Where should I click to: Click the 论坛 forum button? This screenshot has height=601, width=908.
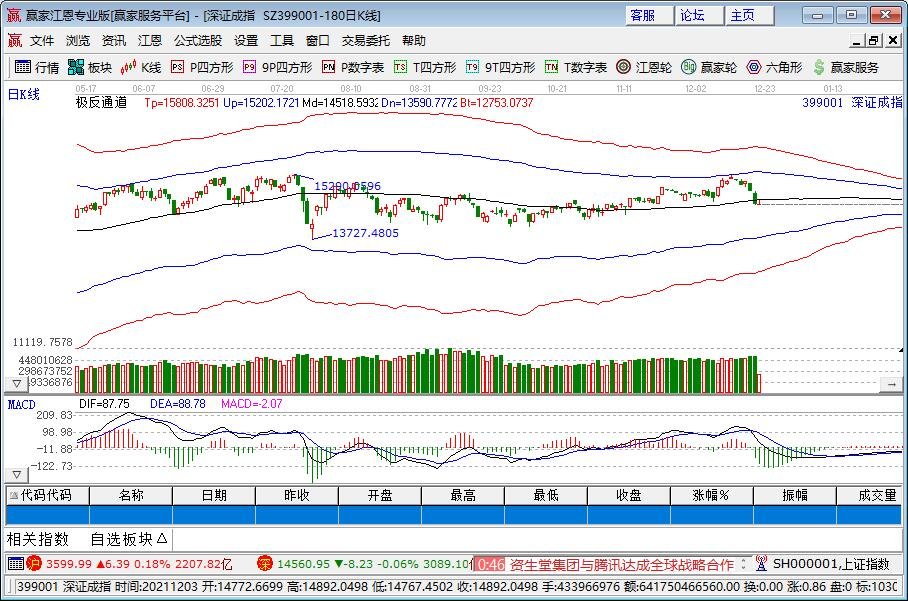(699, 16)
